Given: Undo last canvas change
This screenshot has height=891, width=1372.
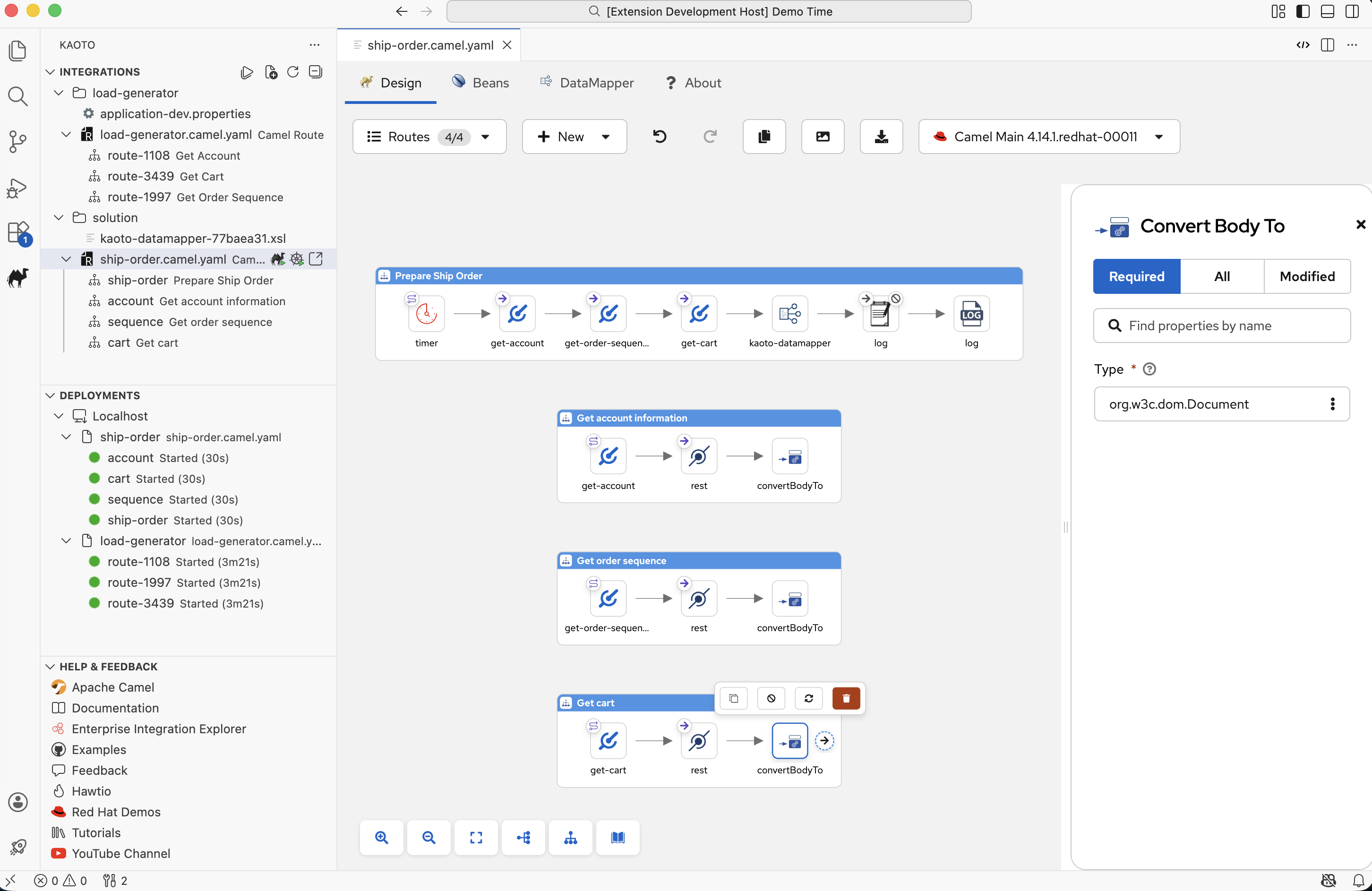Looking at the screenshot, I should (x=660, y=137).
